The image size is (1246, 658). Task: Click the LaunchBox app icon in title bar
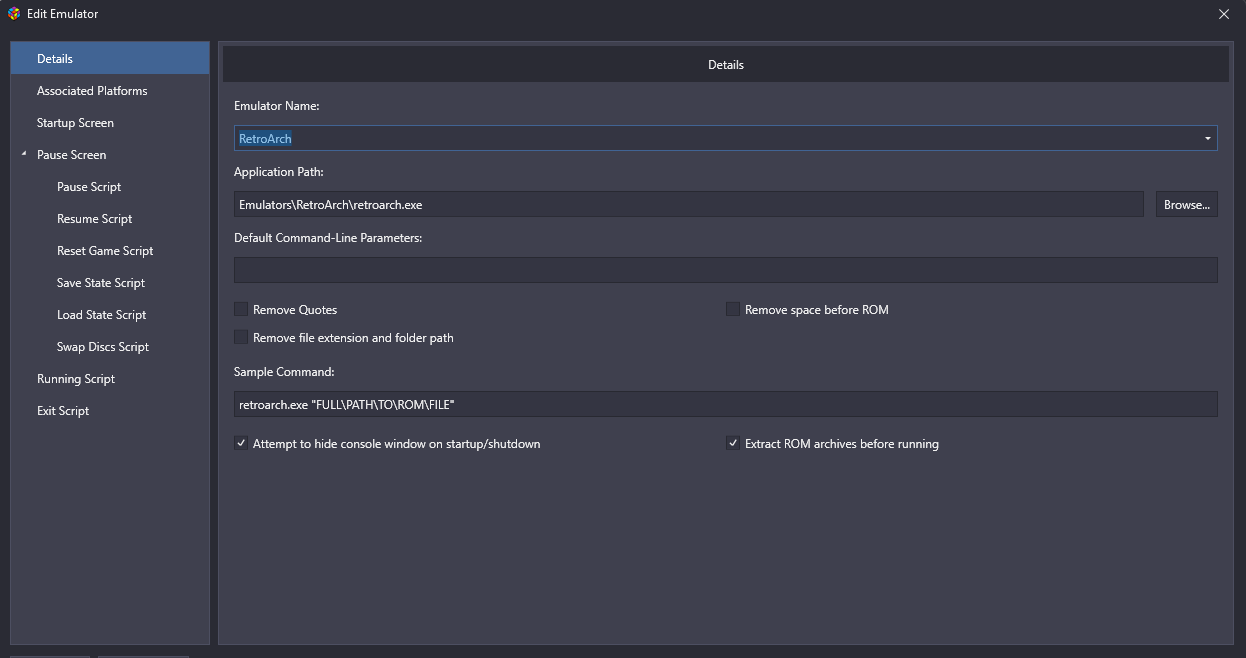pyautogui.click(x=14, y=14)
